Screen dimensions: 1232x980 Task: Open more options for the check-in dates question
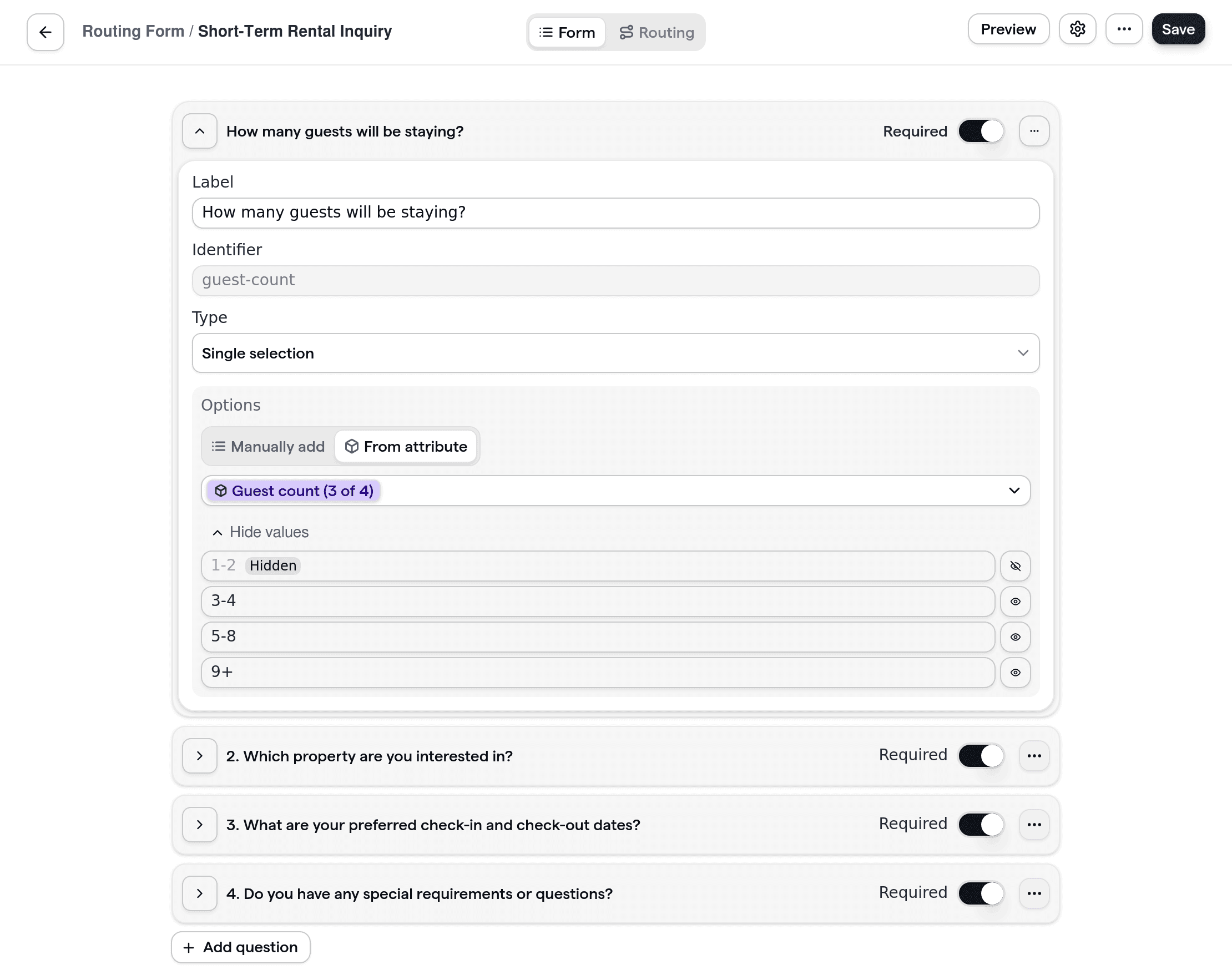[x=1034, y=825]
